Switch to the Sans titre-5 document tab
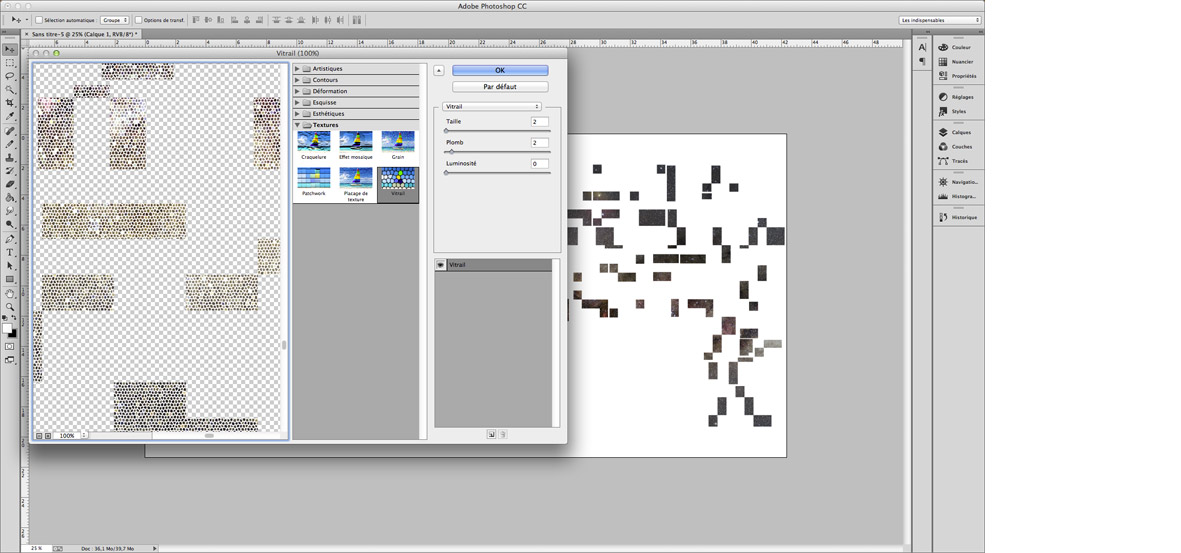This screenshot has height=553, width=1181. coord(84,34)
